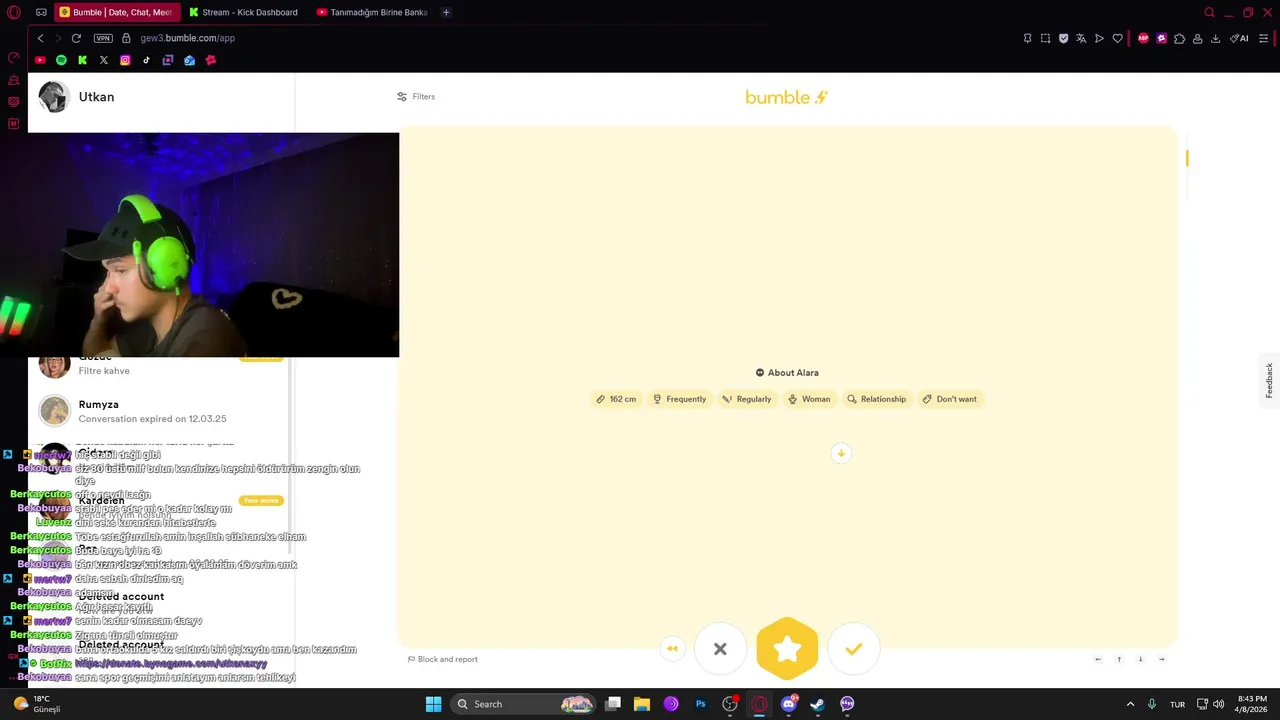Image resolution: width=1280 pixels, height=720 pixels.
Task: Pass on Alara with the X button
Action: pos(720,649)
